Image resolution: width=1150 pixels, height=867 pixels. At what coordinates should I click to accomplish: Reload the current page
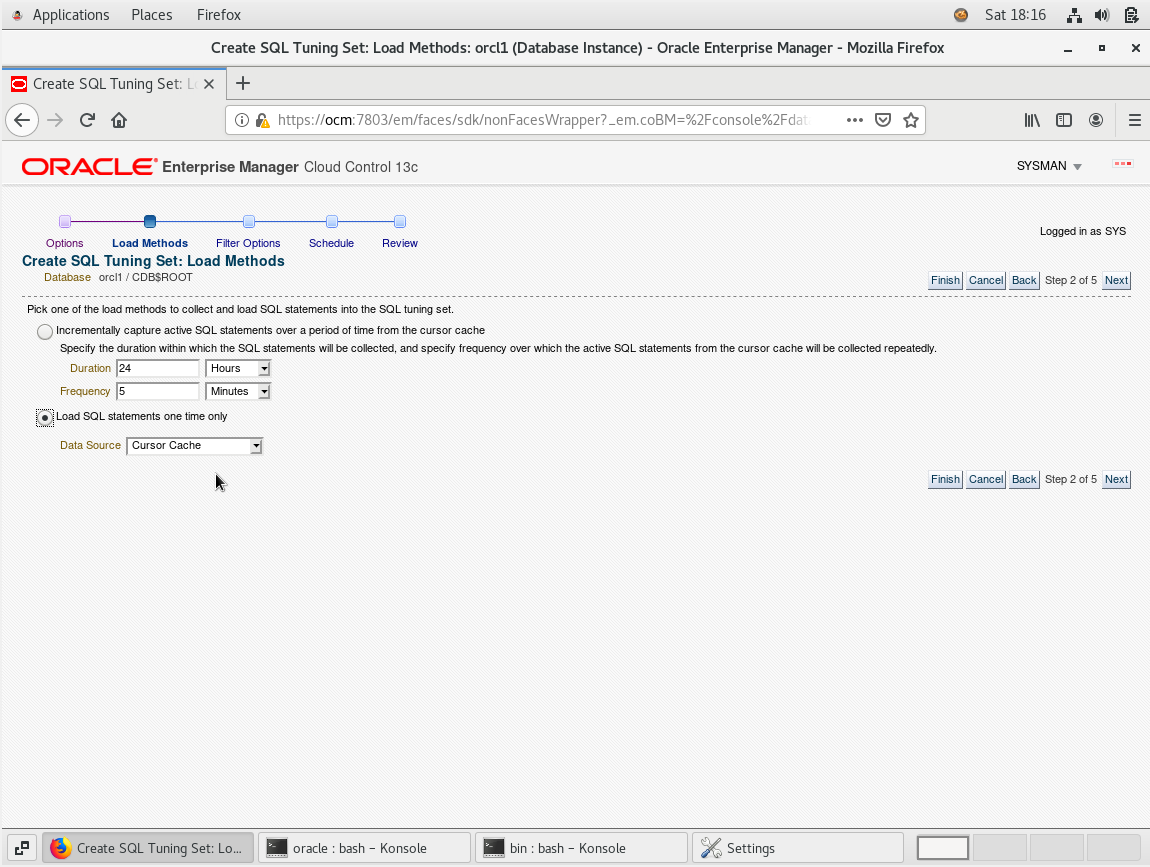(x=87, y=120)
